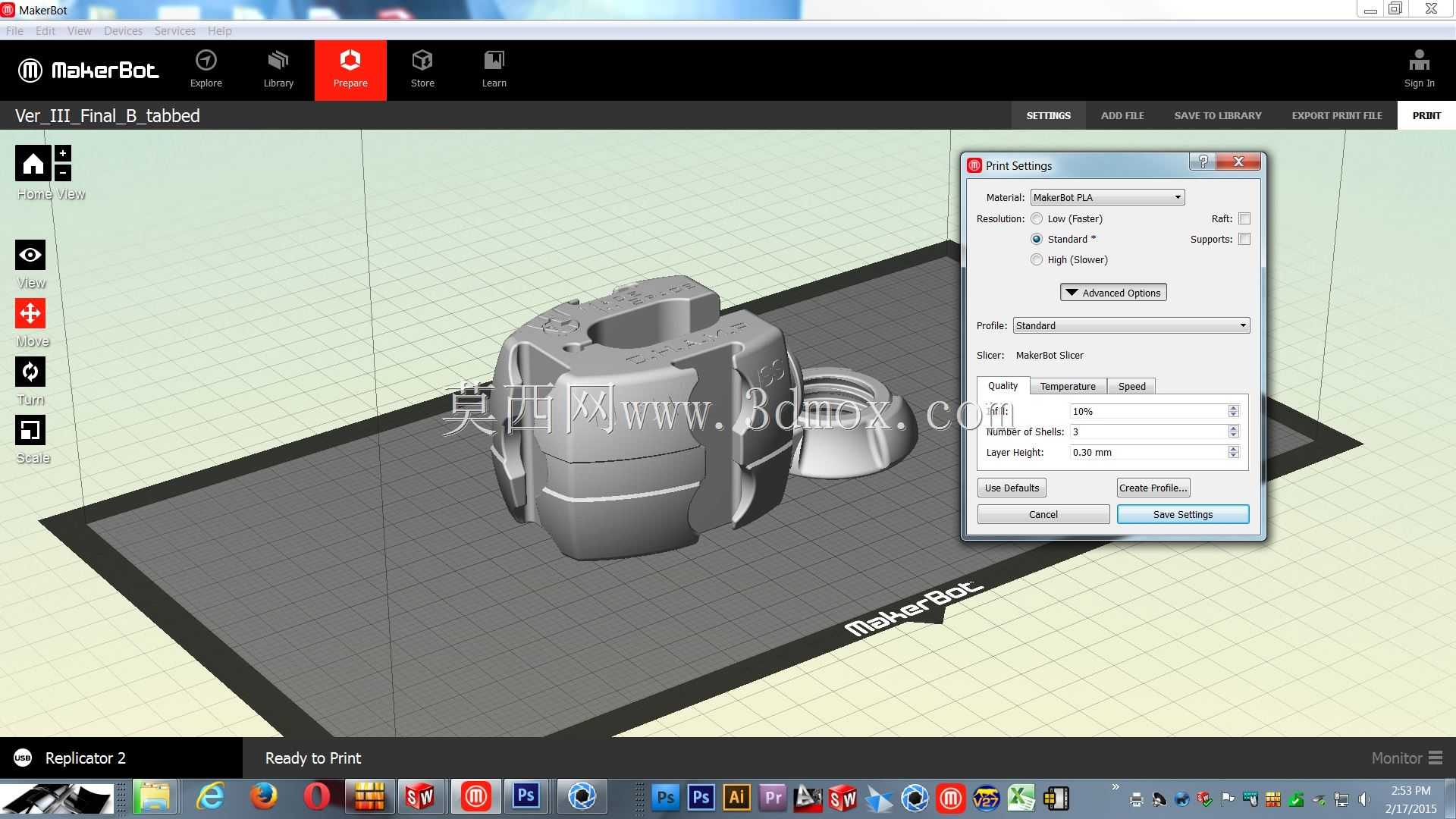Open the Learn section
The image size is (1456, 819).
(494, 70)
